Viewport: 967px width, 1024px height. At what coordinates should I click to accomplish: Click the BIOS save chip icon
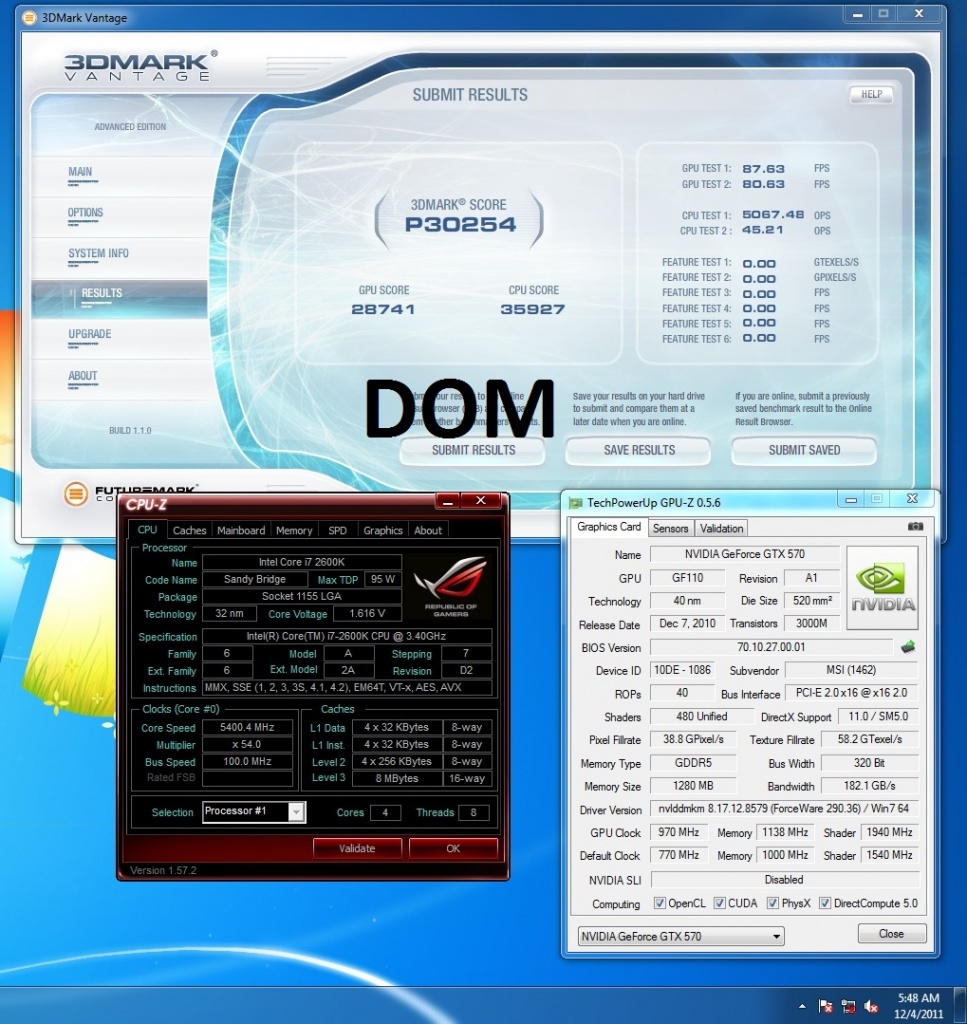(x=908, y=648)
